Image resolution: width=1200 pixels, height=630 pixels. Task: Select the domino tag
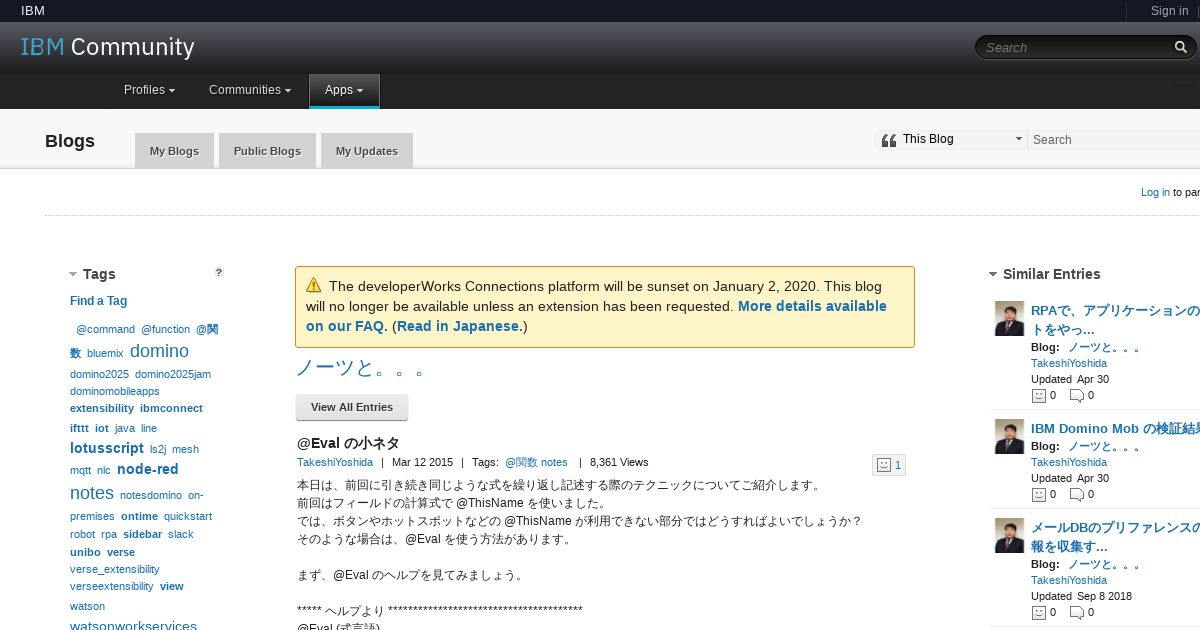(159, 351)
